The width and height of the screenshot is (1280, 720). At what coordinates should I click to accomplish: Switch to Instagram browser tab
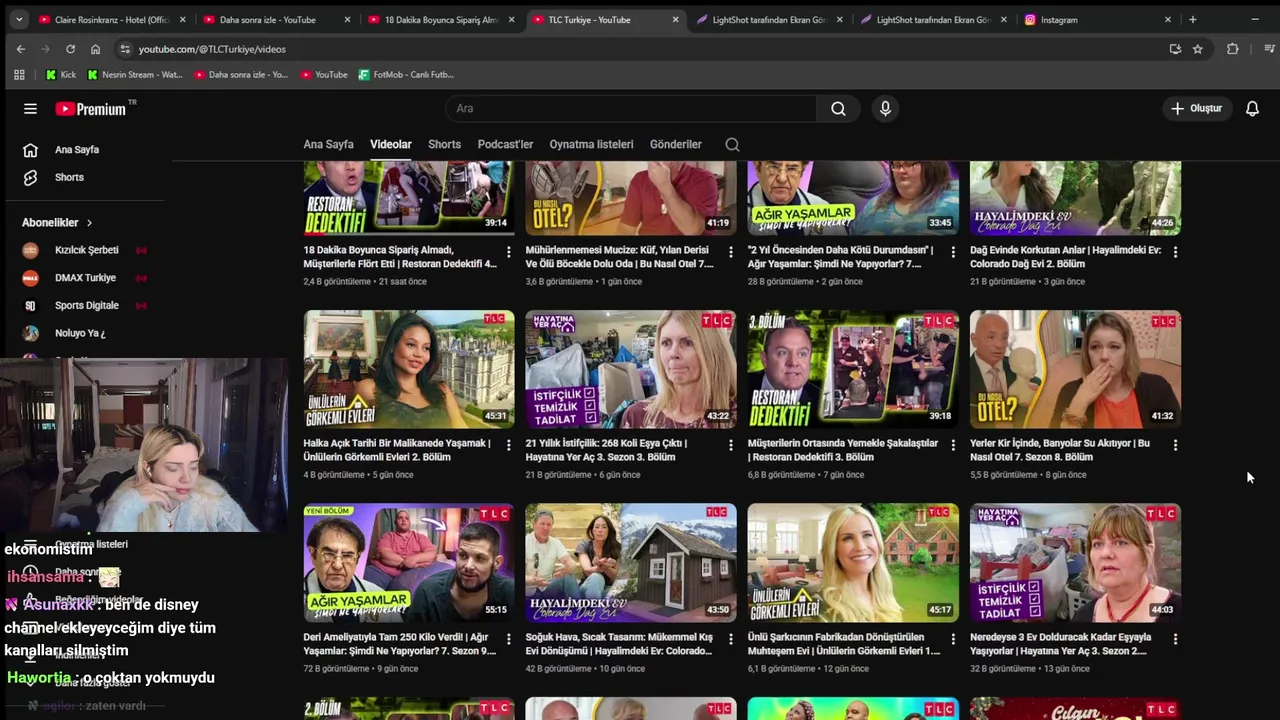pos(1098,20)
